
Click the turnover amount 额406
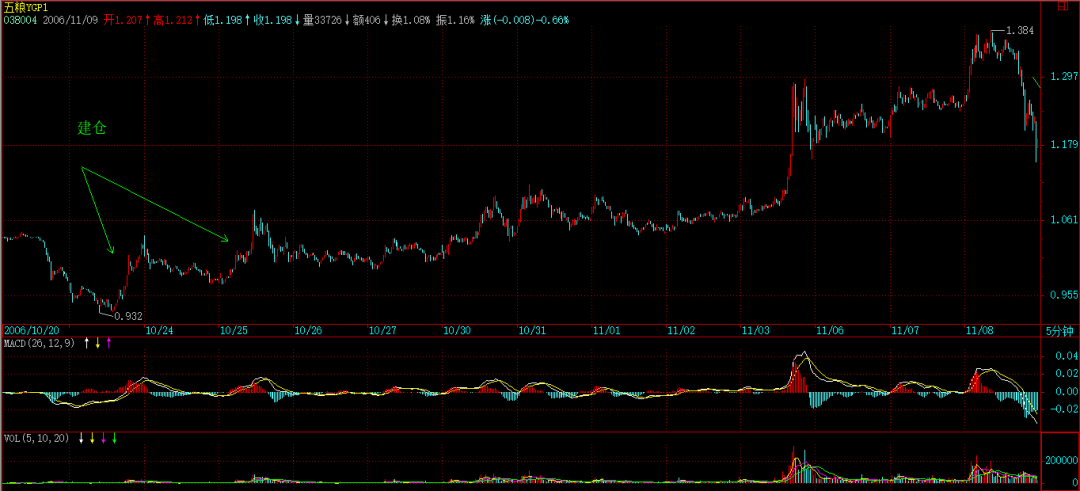pyautogui.click(x=366, y=21)
